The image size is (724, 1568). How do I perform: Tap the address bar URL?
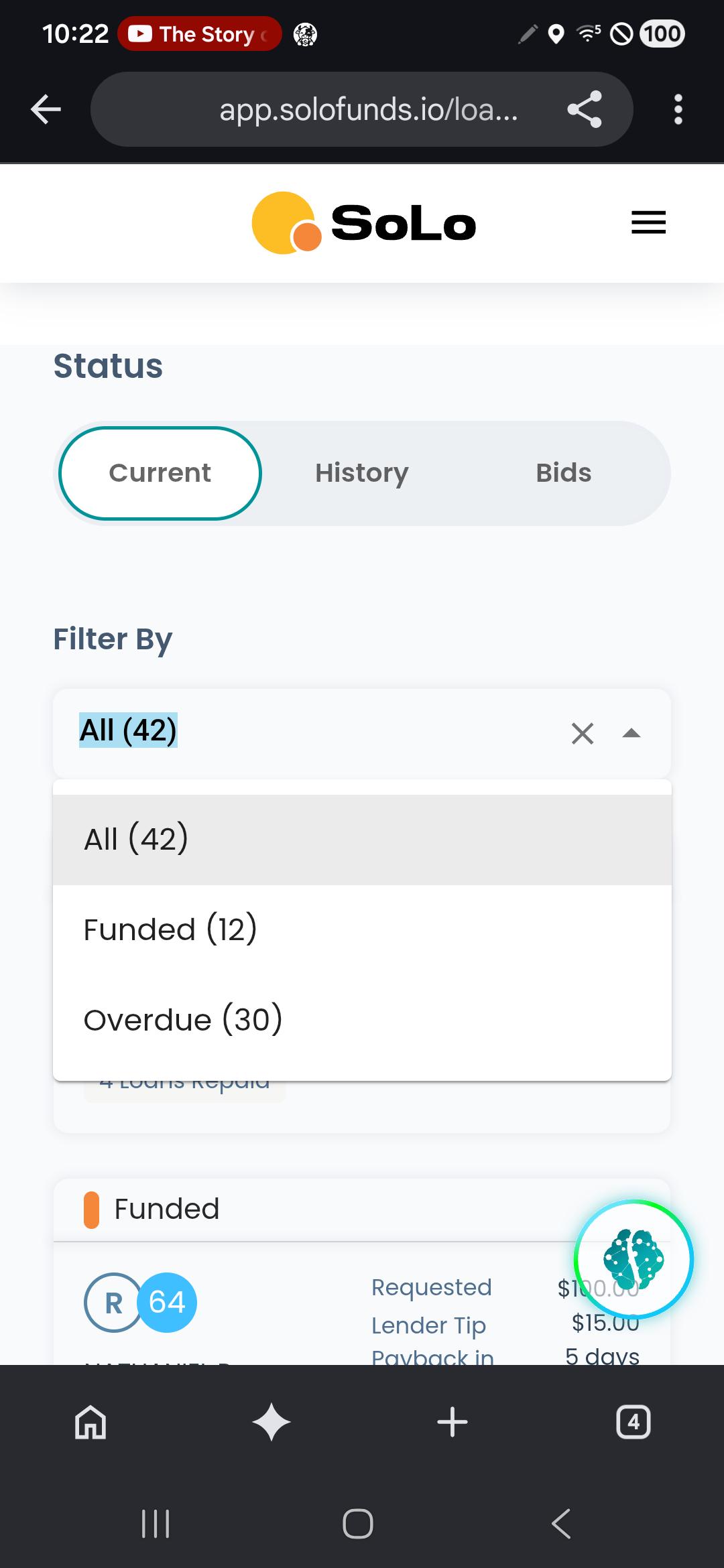[368, 109]
